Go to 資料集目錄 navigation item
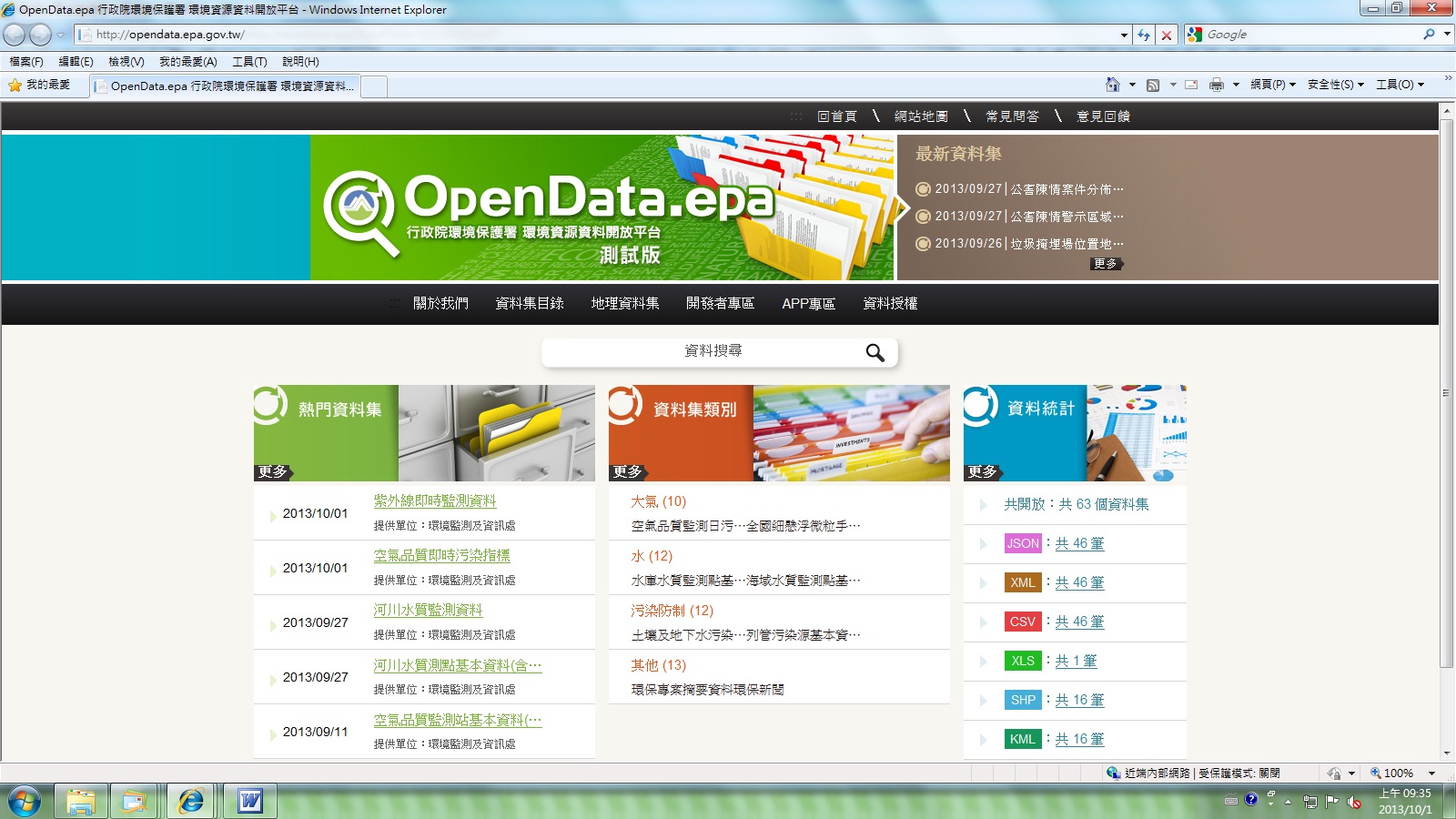1456x819 pixels. 530,304
